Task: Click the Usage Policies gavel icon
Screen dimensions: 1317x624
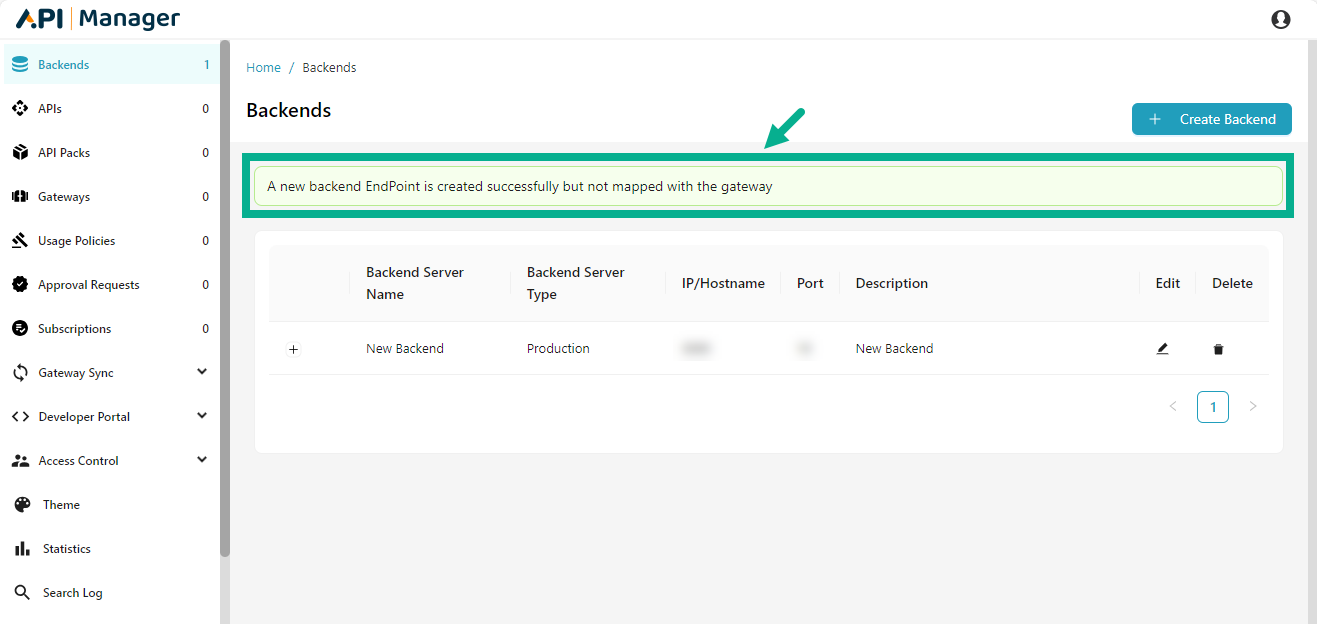Action: tap(20, 241)
